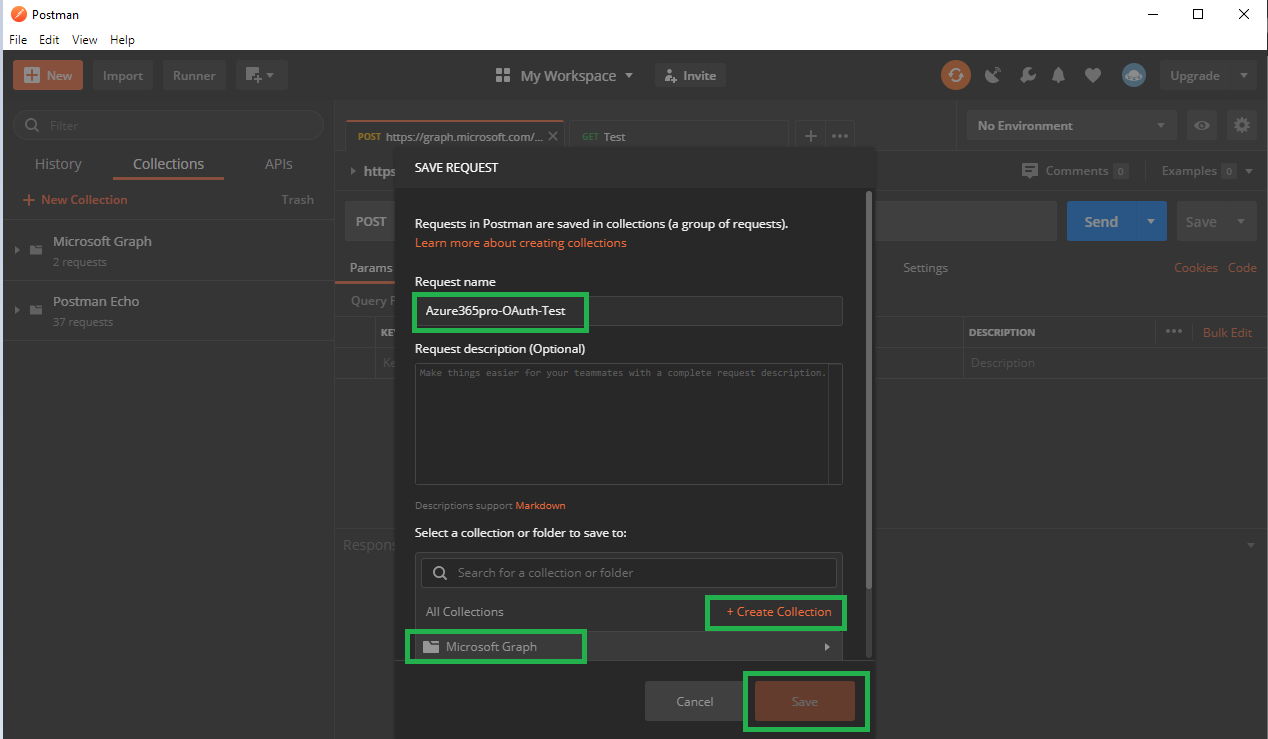
Task: Click the Invite button
Action: tap(690, 75)
